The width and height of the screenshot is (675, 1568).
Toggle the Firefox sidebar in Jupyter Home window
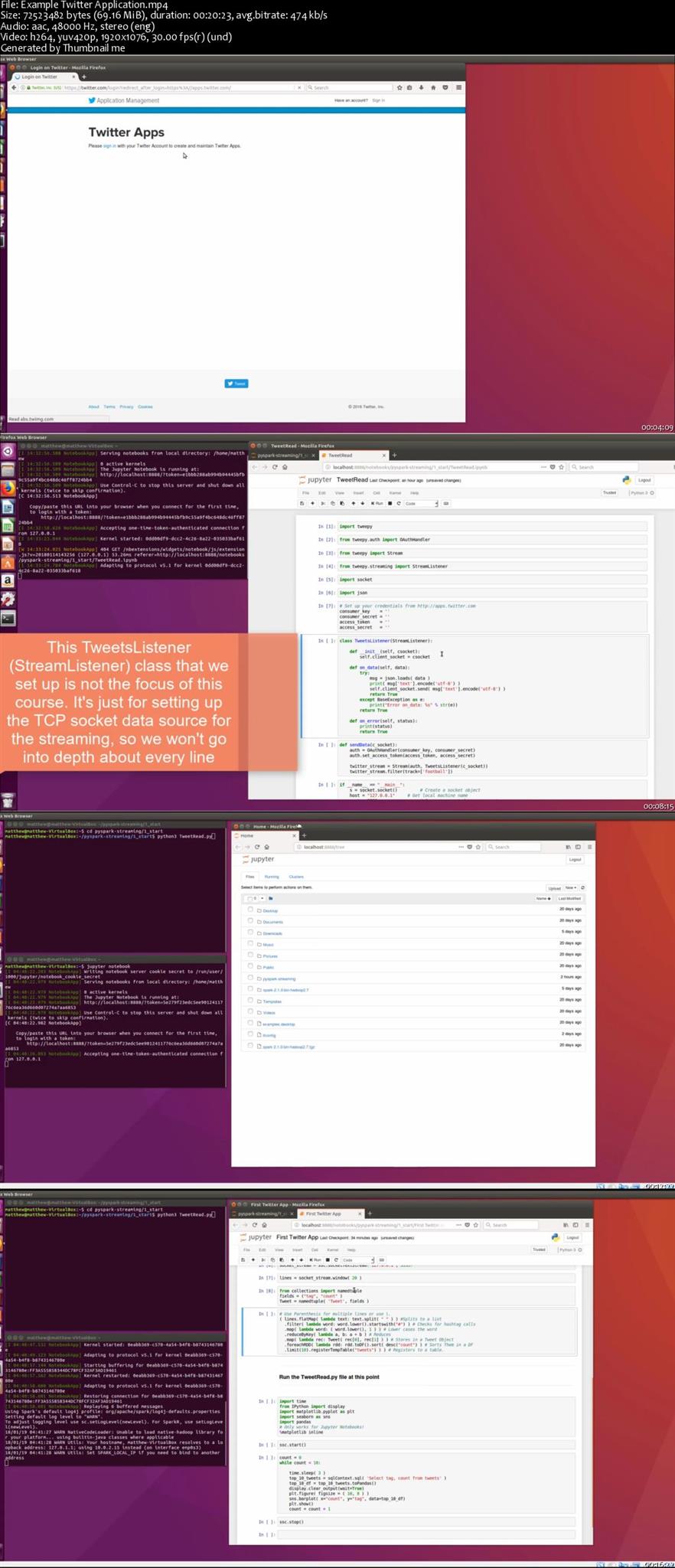(x=578, y=847)
